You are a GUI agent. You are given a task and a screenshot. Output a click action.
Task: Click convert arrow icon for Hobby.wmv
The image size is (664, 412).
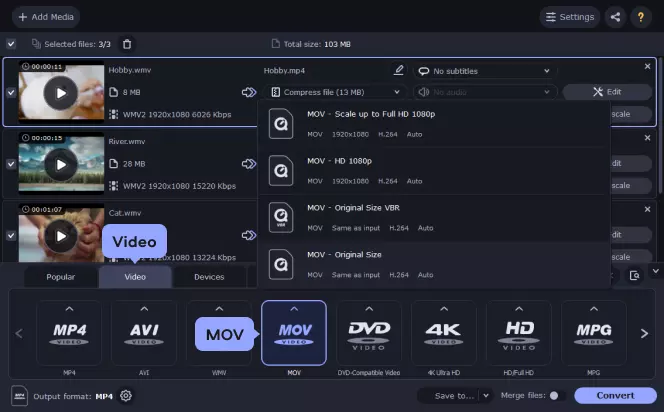[x=249, y=92]
